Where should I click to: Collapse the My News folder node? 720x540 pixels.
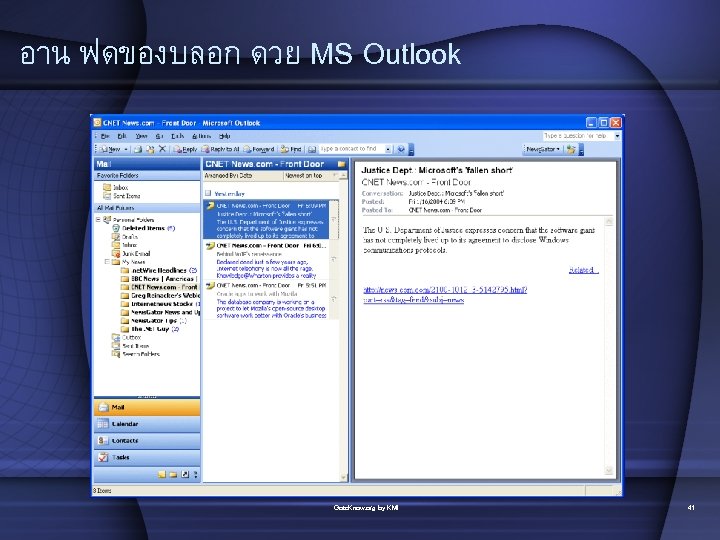pyautogui.click(x=107, y=262)
